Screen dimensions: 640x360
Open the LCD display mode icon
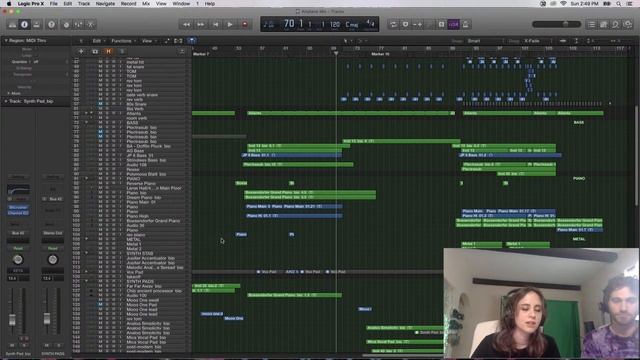(x=269, y=24)
